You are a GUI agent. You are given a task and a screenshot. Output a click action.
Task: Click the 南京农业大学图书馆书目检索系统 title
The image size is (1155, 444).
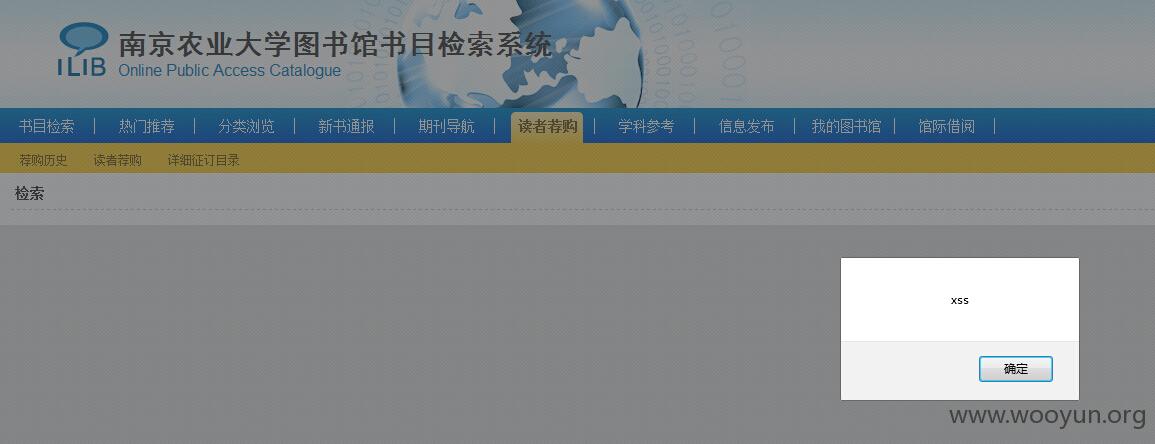pos(335,45)
